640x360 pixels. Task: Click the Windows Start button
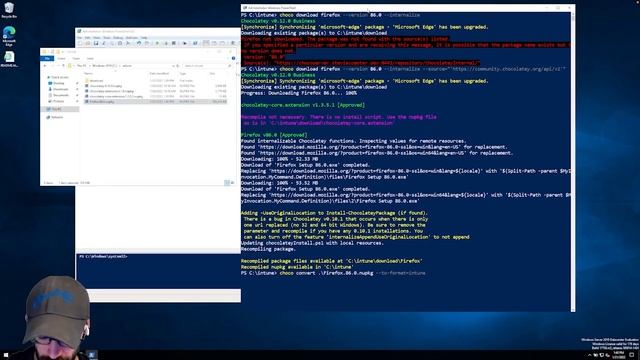(6, 355)
